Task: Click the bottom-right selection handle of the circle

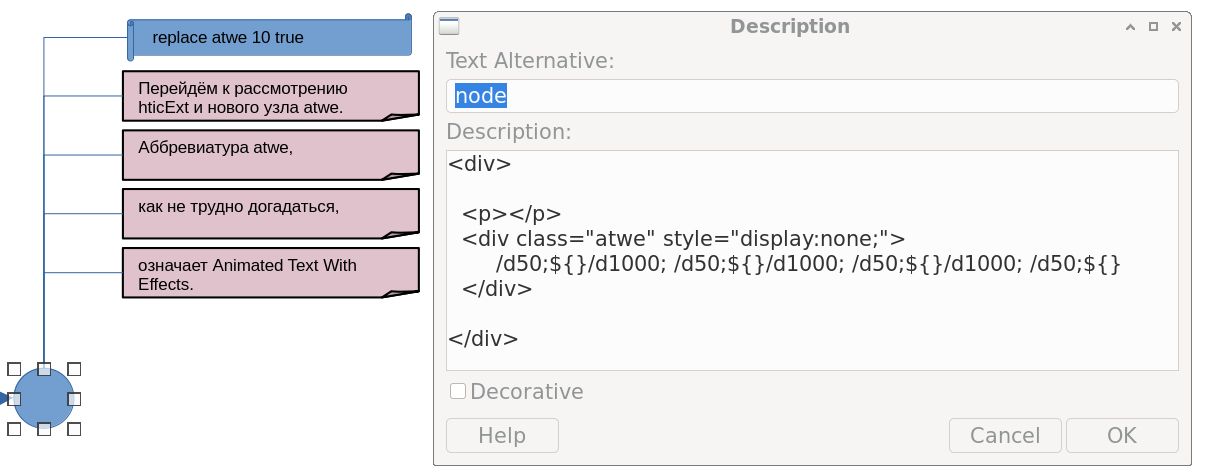Action: (74, 429)
